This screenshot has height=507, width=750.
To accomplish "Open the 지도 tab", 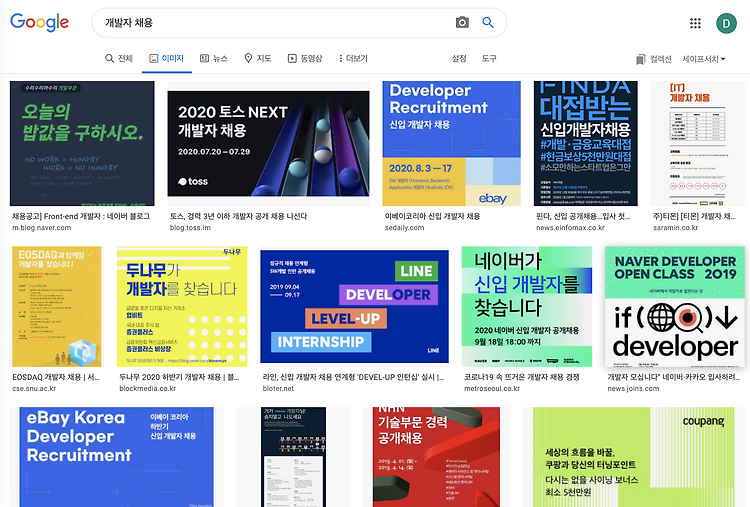I will [x=258, y=58].
